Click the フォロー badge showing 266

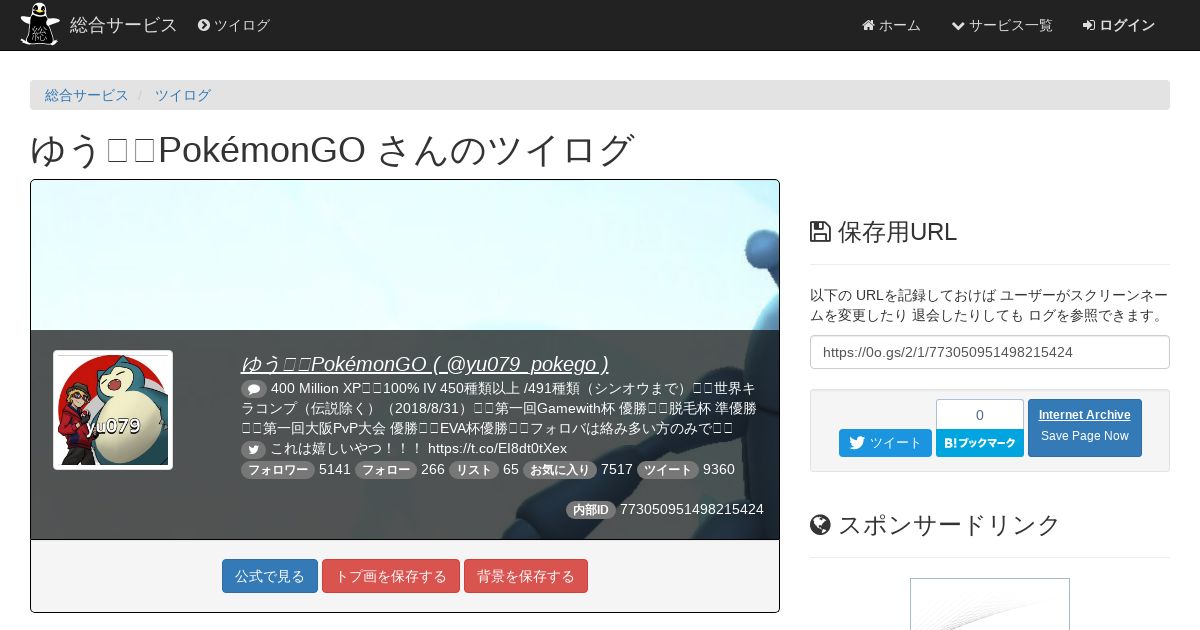coord(386,470)
